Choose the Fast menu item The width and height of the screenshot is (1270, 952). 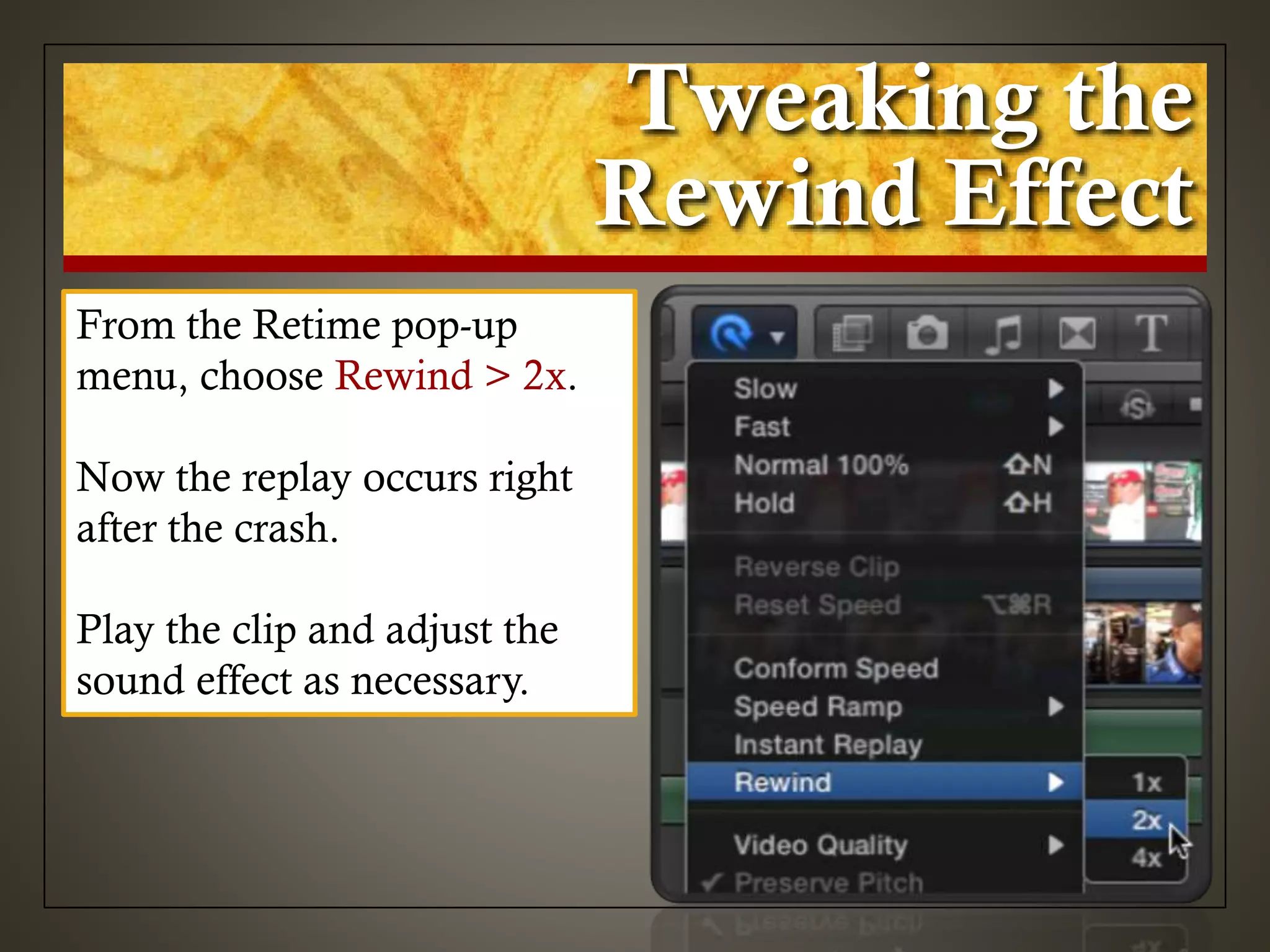pyautogui.click(x=885, y=426)
